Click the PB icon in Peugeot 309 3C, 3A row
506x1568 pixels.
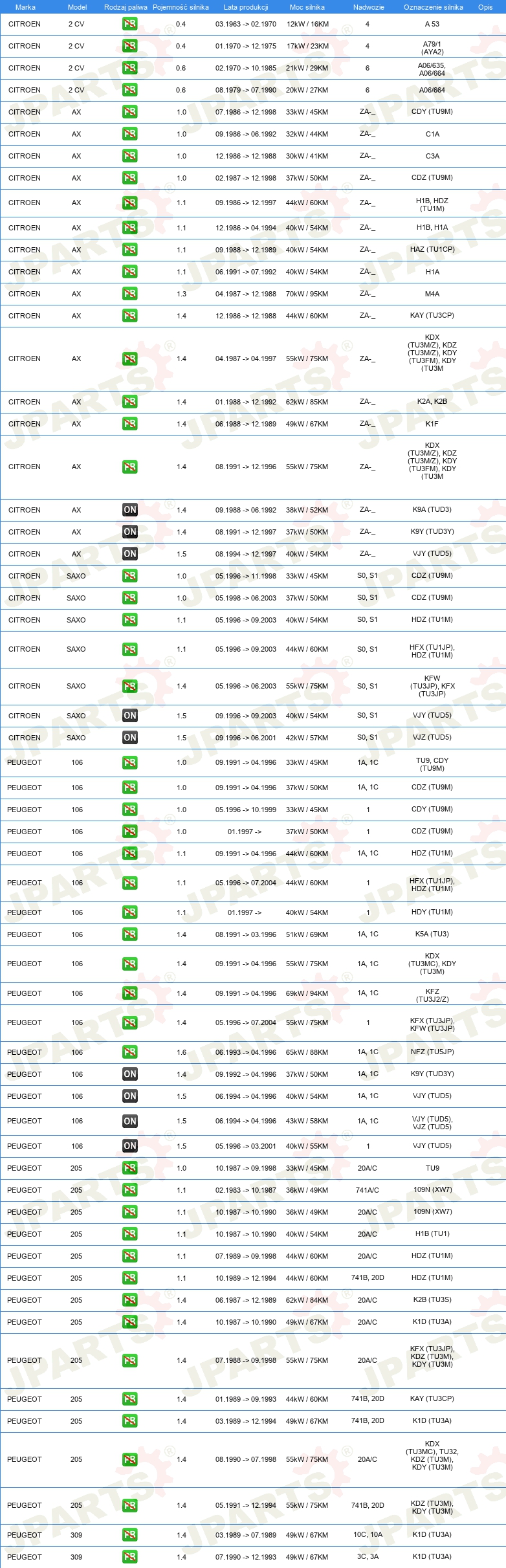coord(130,1557)
